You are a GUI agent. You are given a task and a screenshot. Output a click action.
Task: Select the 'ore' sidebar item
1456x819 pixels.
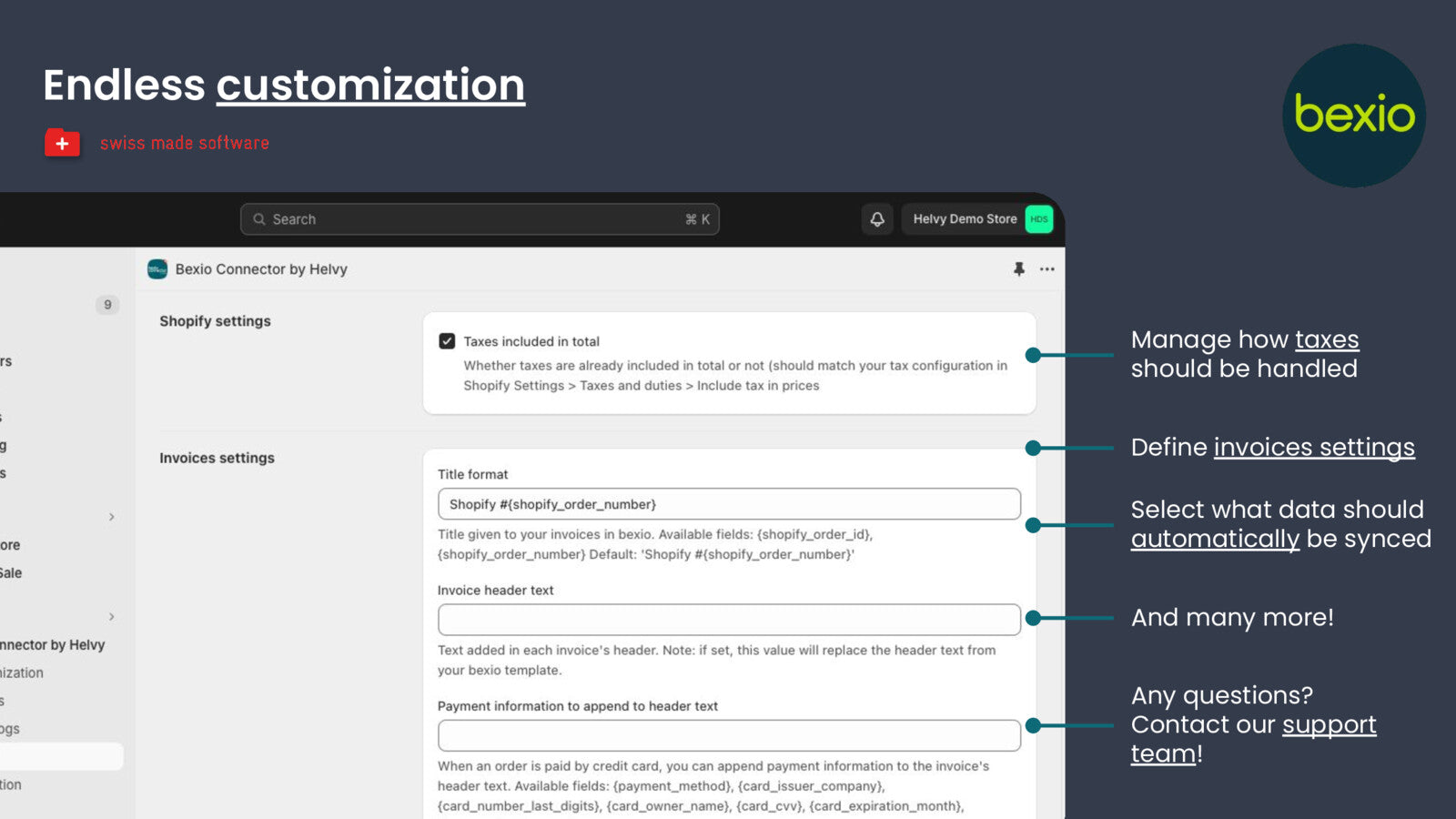point(10,545)
